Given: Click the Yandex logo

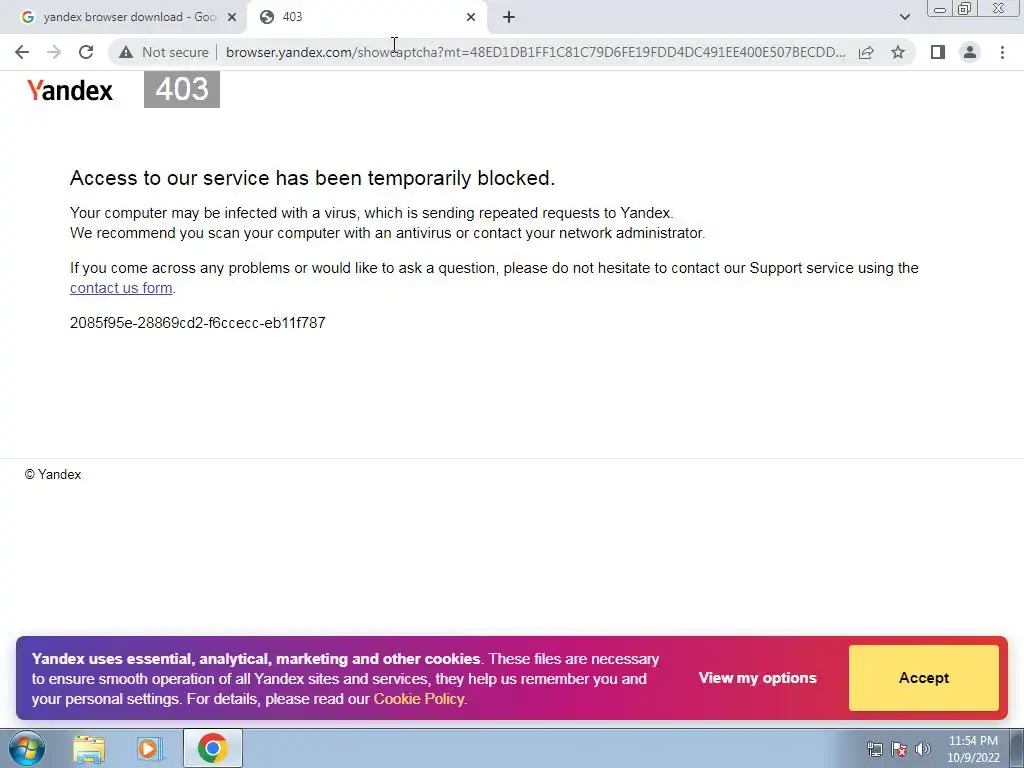Looking at the screenshot, I should (70, 90).
